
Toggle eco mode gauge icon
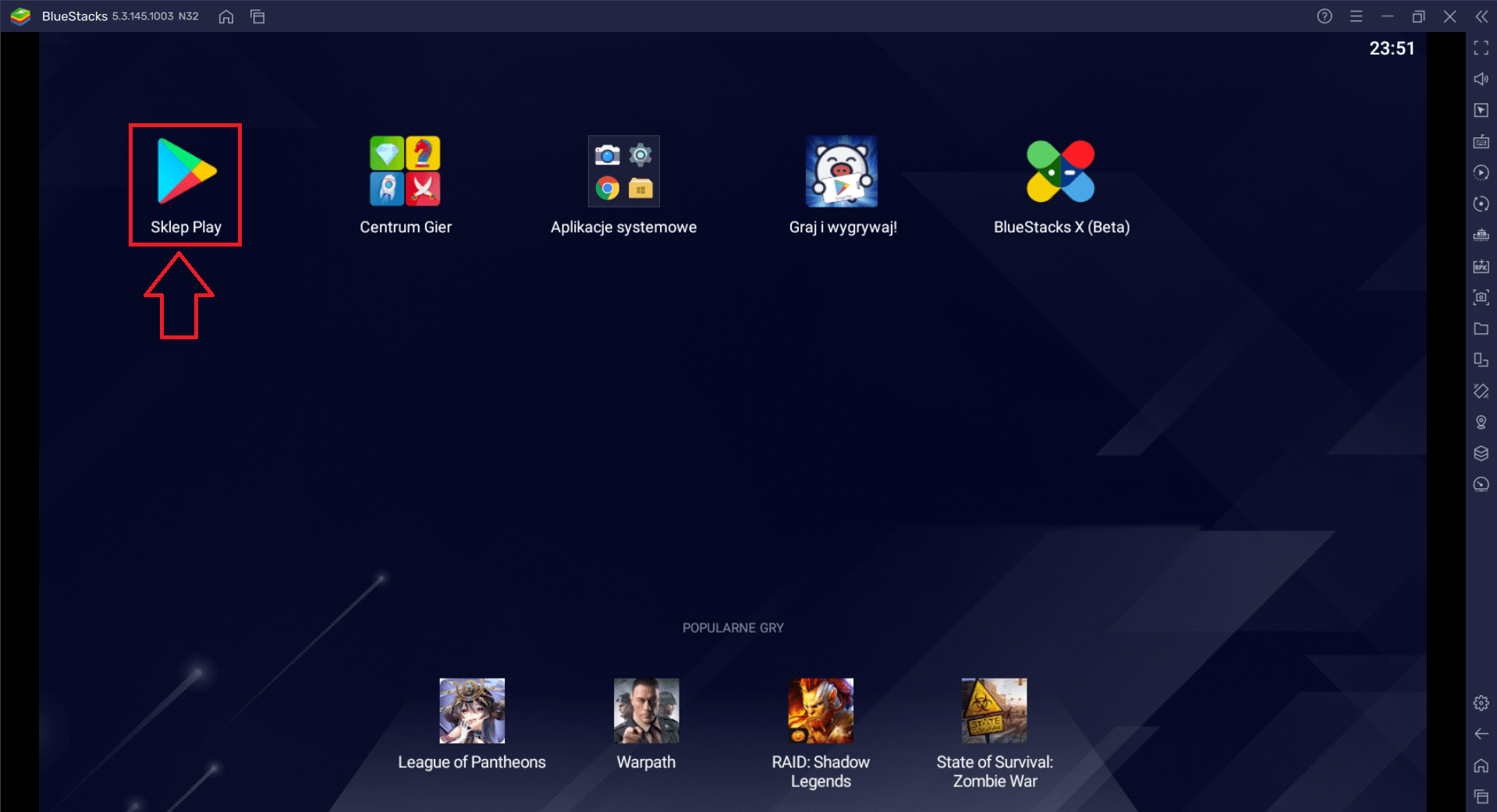[1481, 484]
